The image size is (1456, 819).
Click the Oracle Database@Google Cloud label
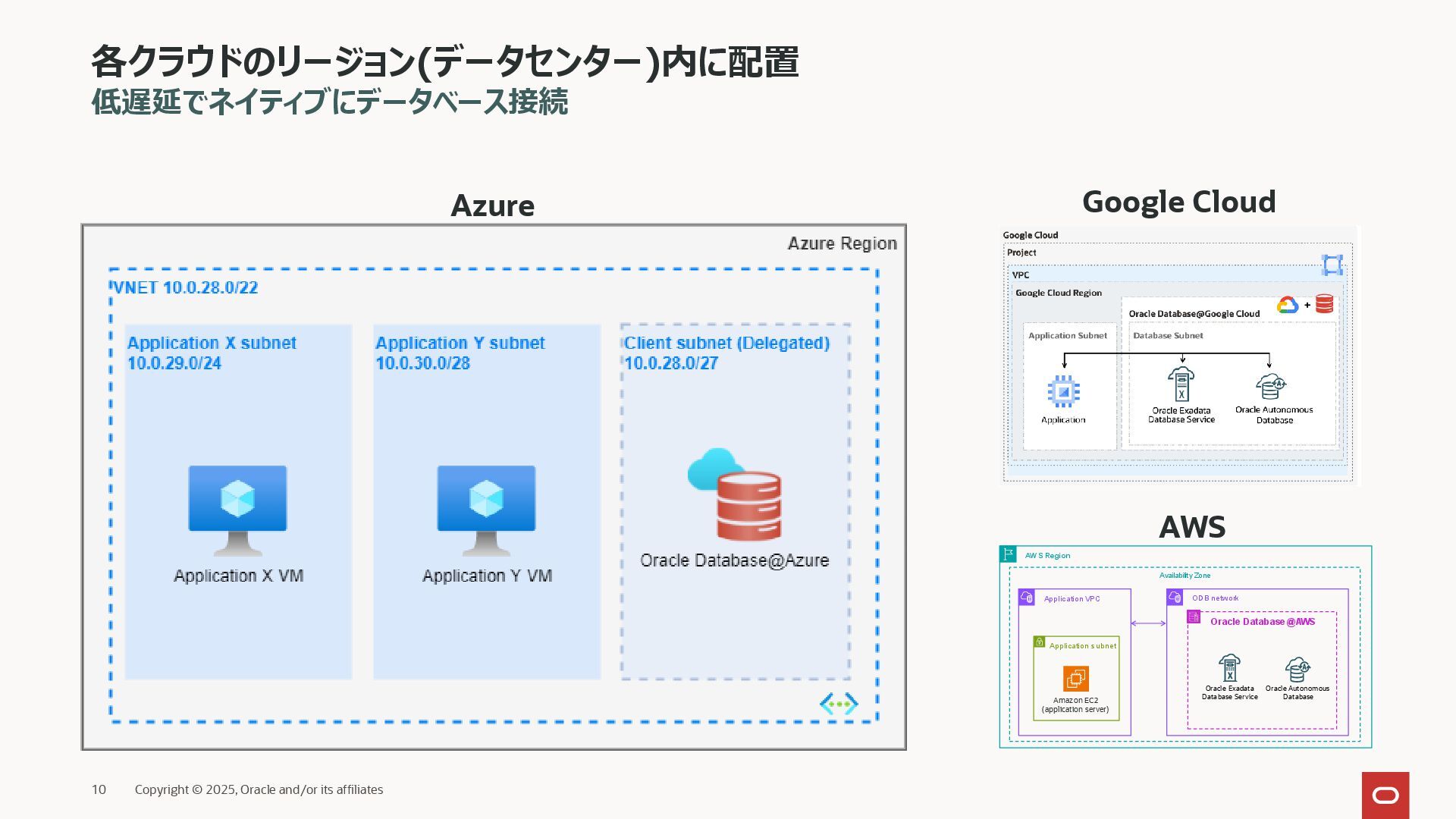1194,314
